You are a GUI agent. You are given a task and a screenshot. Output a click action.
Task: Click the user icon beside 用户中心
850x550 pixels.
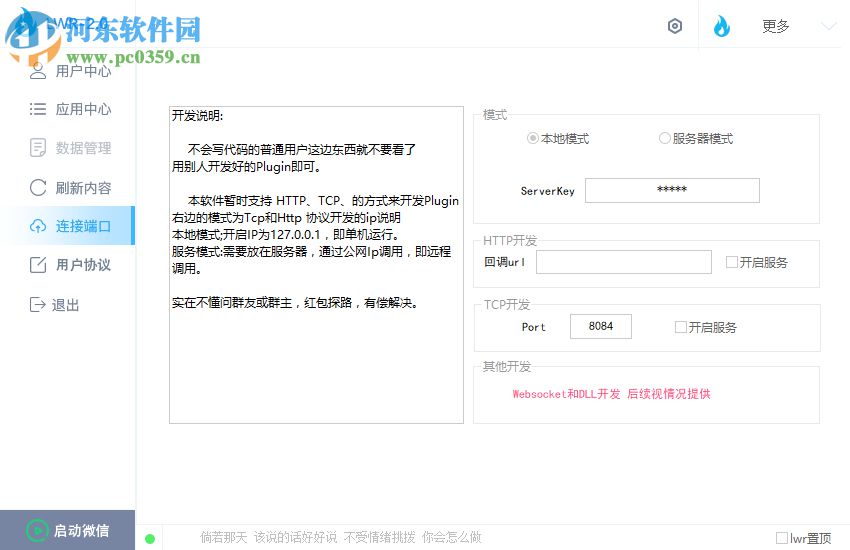pyautogui.click(x=38, y=71)
